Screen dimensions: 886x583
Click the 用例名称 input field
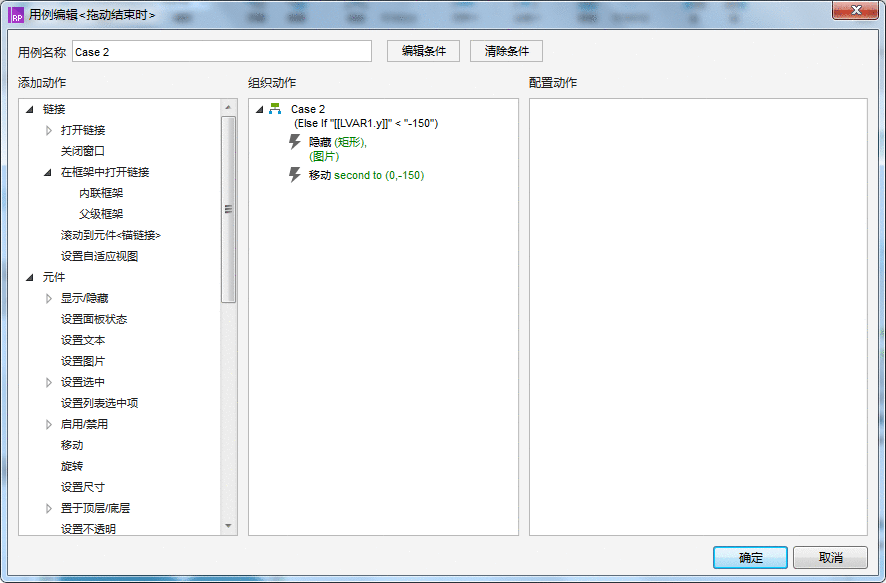click(x=222, y=51)
